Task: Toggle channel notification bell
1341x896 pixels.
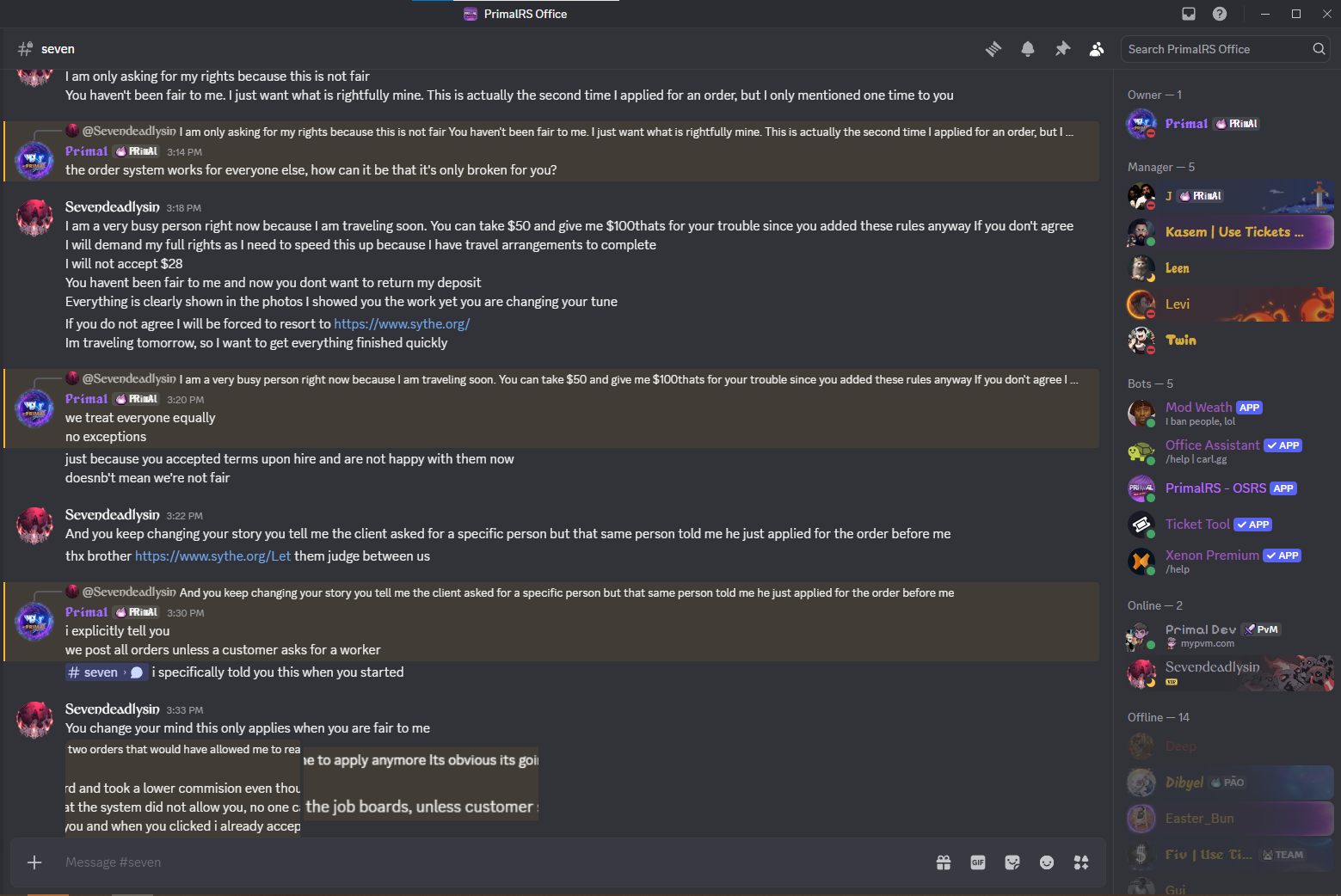Action: (1028, 49)
